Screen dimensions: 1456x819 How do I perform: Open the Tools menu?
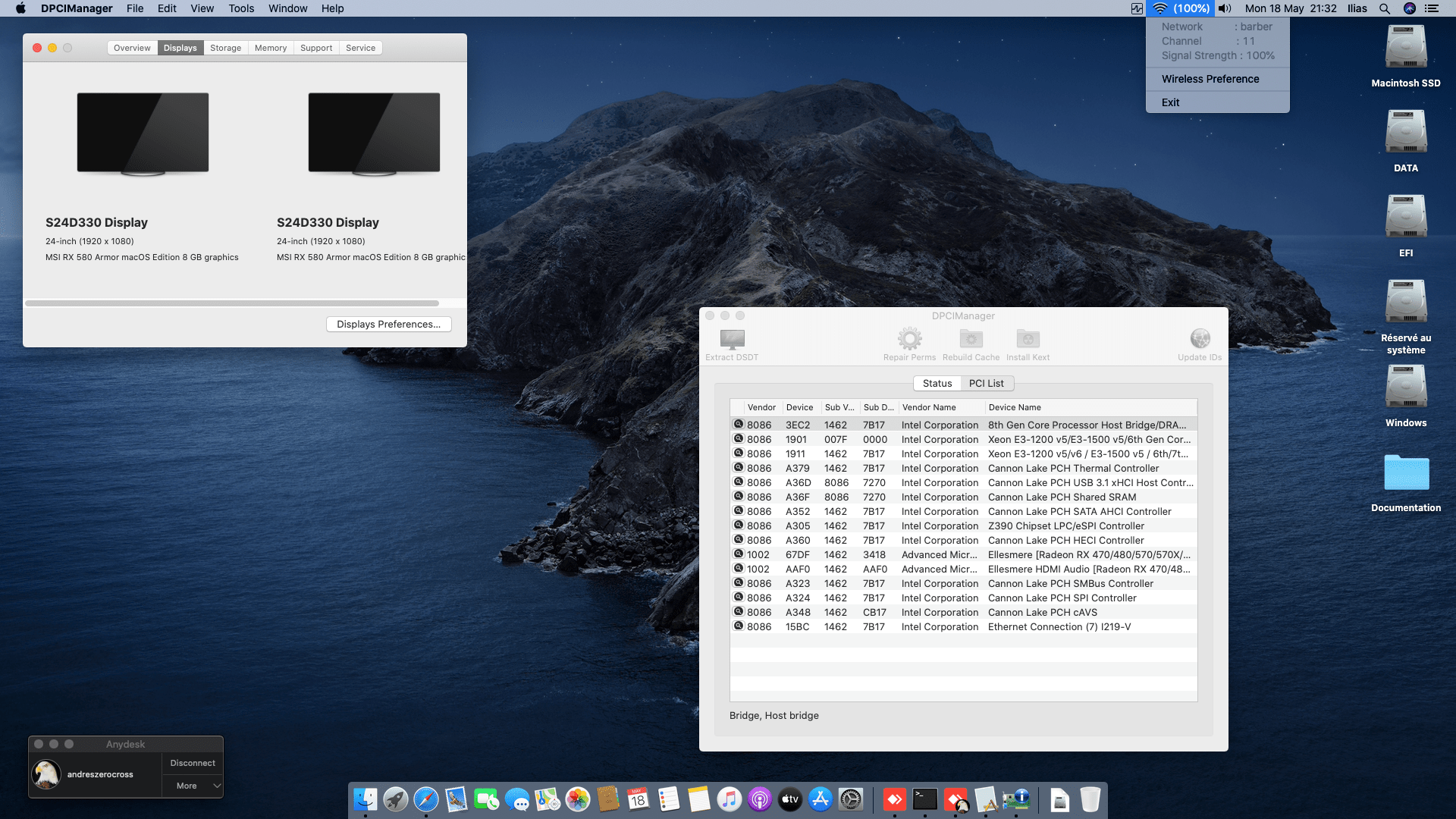241,8
